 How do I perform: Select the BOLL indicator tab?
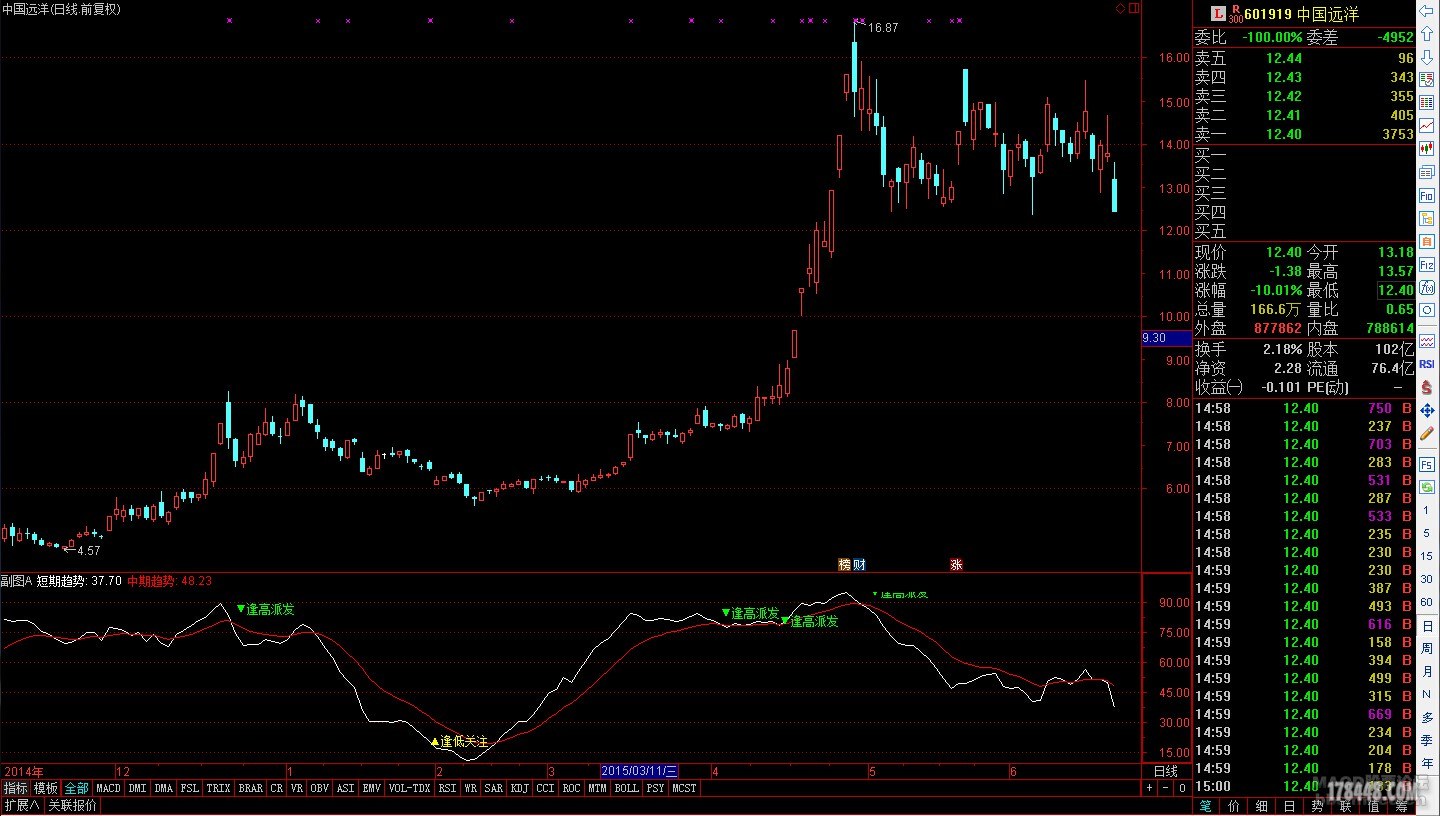pos(626,788)
